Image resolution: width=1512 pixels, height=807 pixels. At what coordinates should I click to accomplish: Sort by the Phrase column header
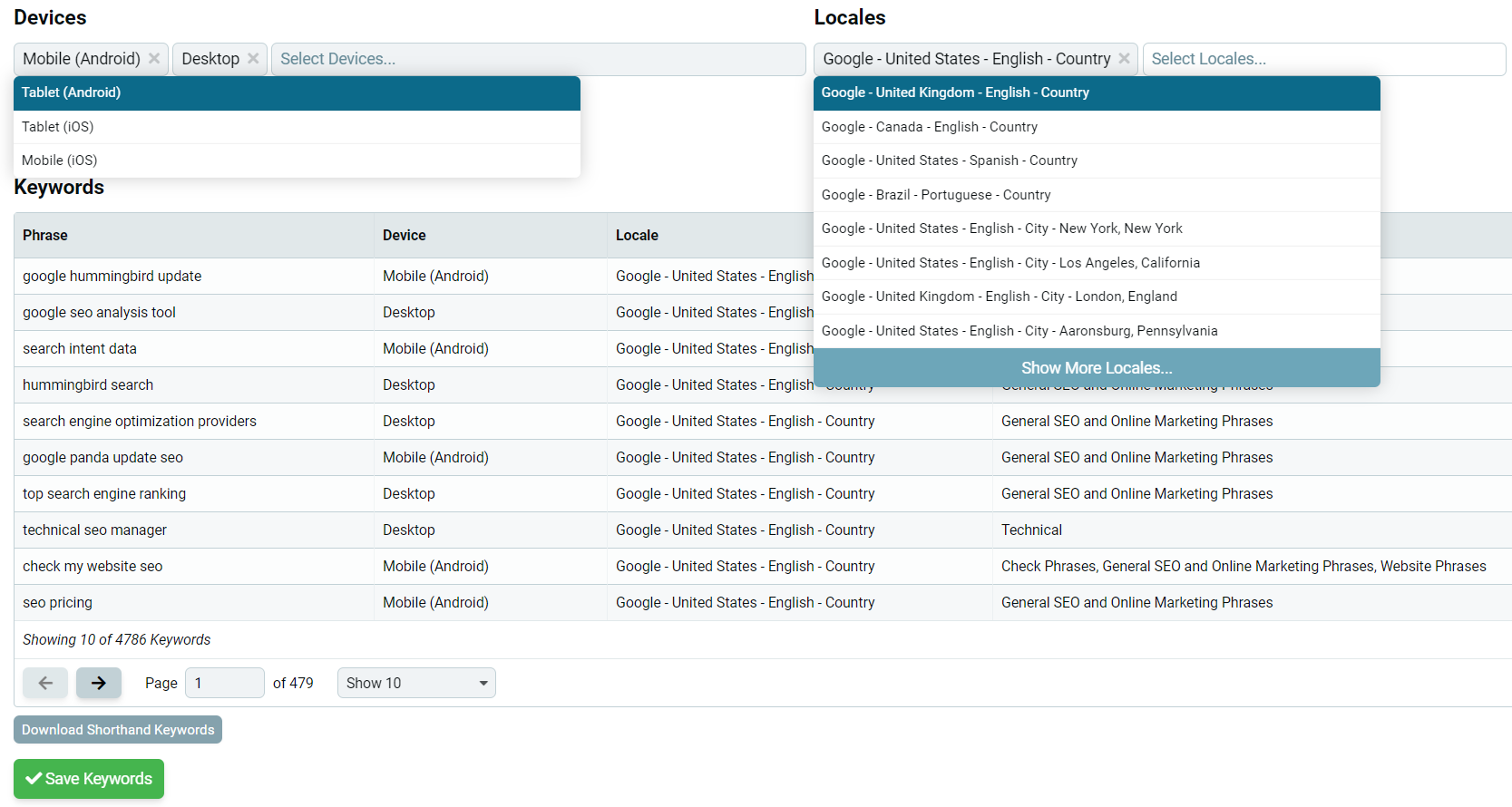click(45, 235)
